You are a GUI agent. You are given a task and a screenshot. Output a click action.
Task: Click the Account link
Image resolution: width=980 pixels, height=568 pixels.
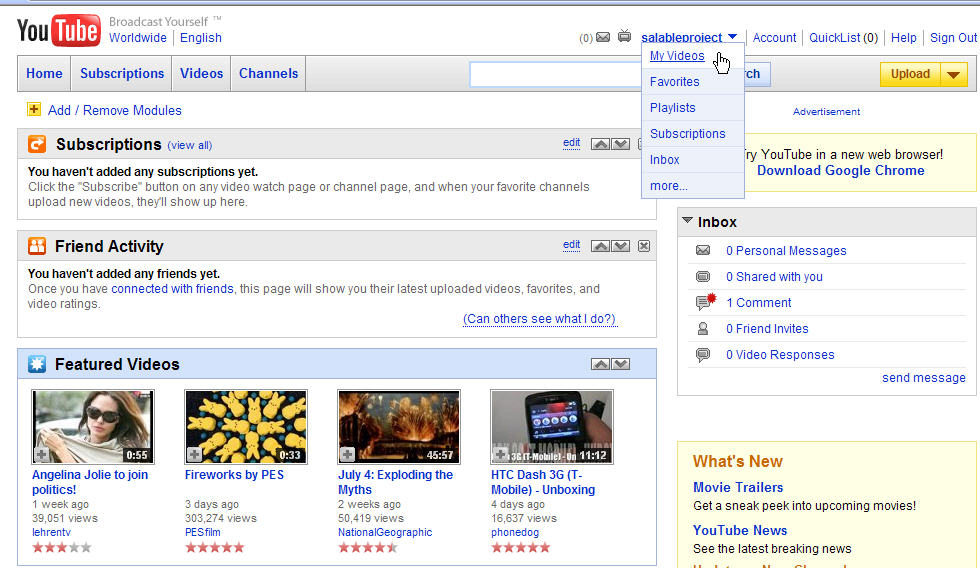click(x=774, y=37)
